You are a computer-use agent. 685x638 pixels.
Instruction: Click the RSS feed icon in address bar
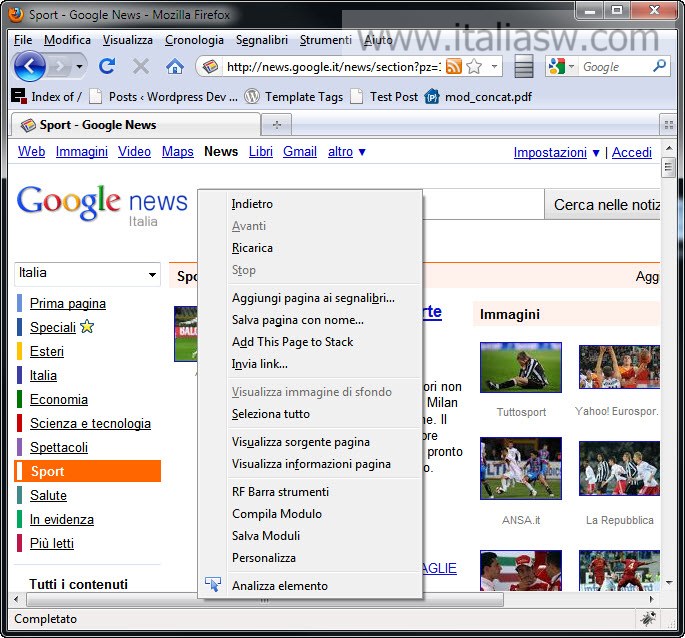(454, 67)
